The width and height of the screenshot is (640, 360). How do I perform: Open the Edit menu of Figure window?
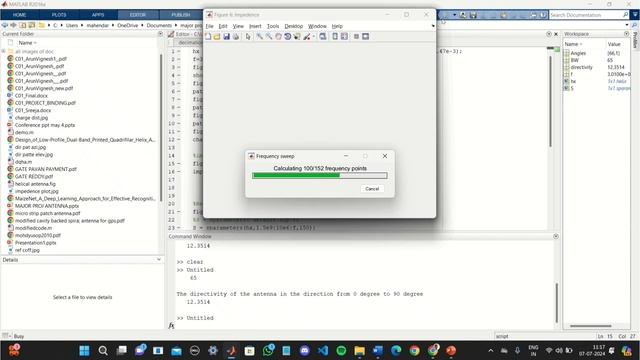[223, 26]
